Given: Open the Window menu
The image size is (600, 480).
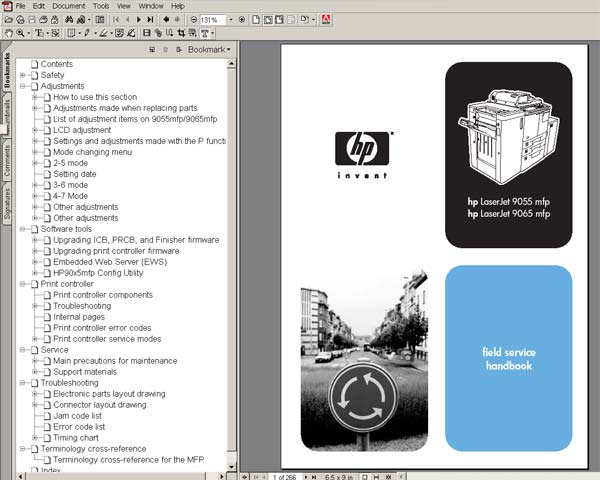Looking at the screenshot, I should pos(151,6).
